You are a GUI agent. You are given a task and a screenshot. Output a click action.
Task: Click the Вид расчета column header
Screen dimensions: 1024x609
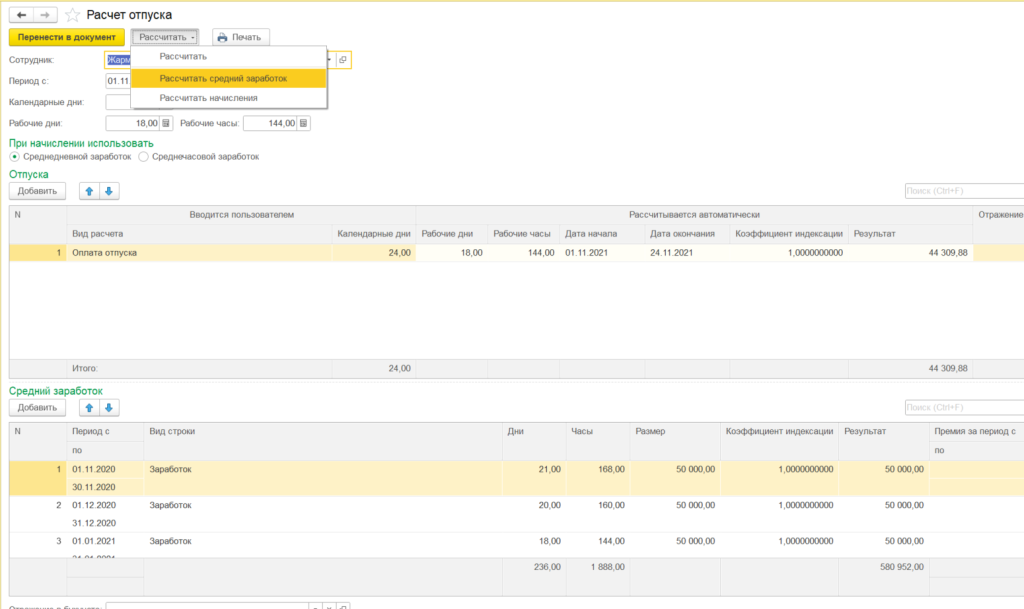199,234
